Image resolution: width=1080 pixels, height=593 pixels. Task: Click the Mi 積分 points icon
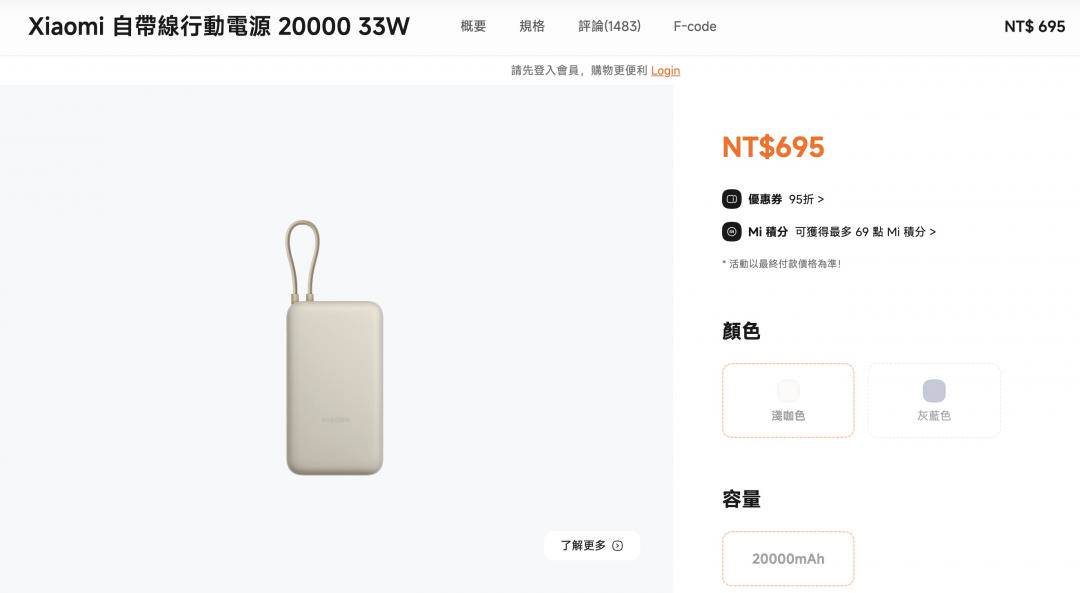(731, 231)
